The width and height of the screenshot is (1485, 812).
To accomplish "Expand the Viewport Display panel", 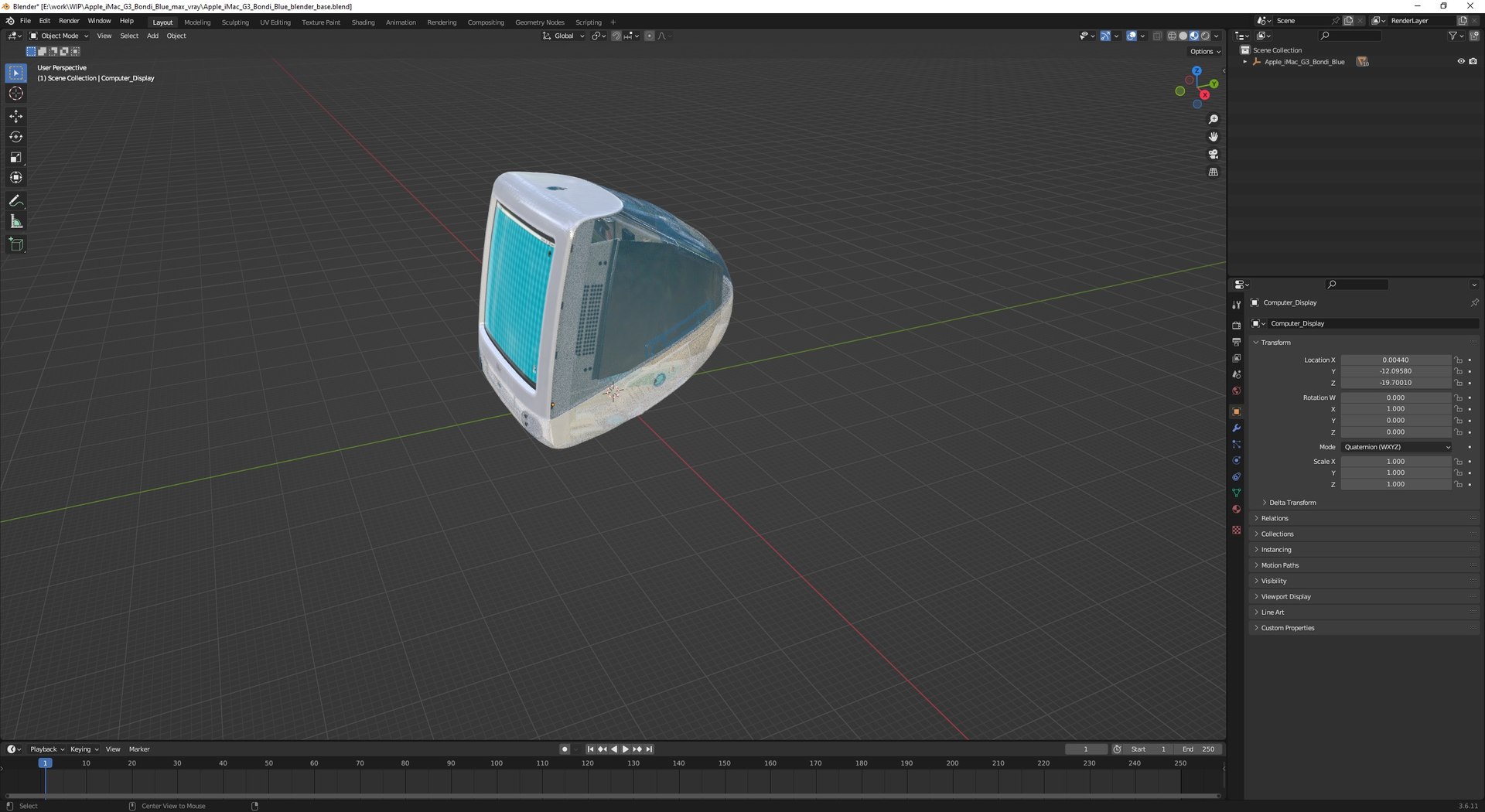I will (x=1285, y=597).
